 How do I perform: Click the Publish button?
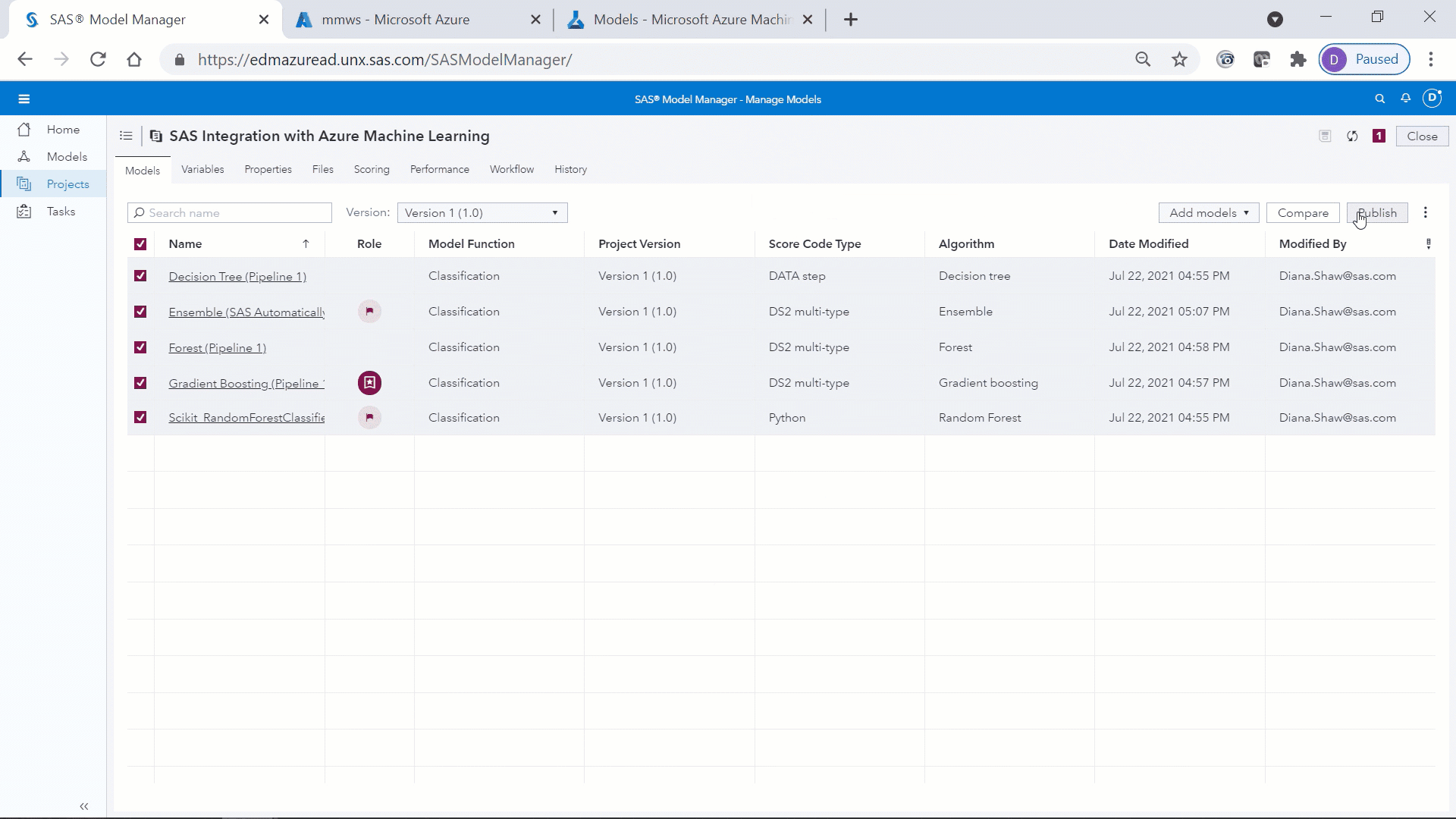[x=1377, y=213]
